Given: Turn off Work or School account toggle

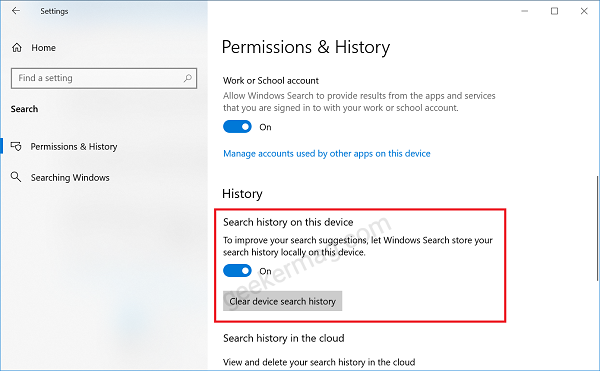Looking at the screenshot, I should coord(237,127).
